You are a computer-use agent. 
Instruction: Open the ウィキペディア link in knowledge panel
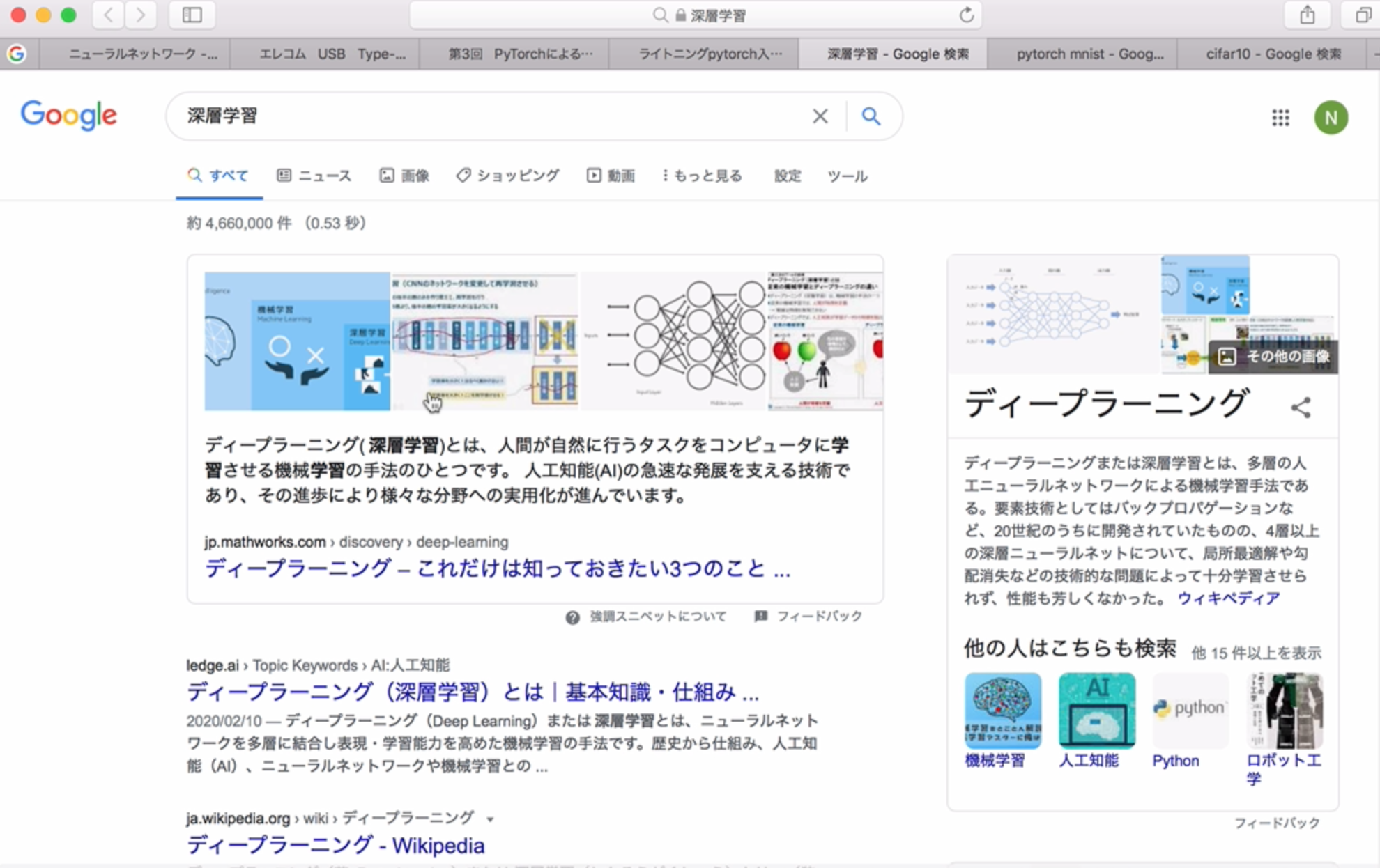click(1228, 598)
